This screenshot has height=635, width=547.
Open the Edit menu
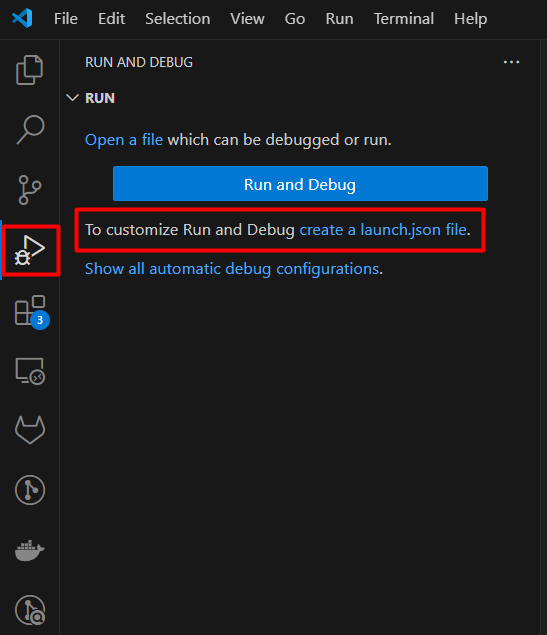pos(111,19)
